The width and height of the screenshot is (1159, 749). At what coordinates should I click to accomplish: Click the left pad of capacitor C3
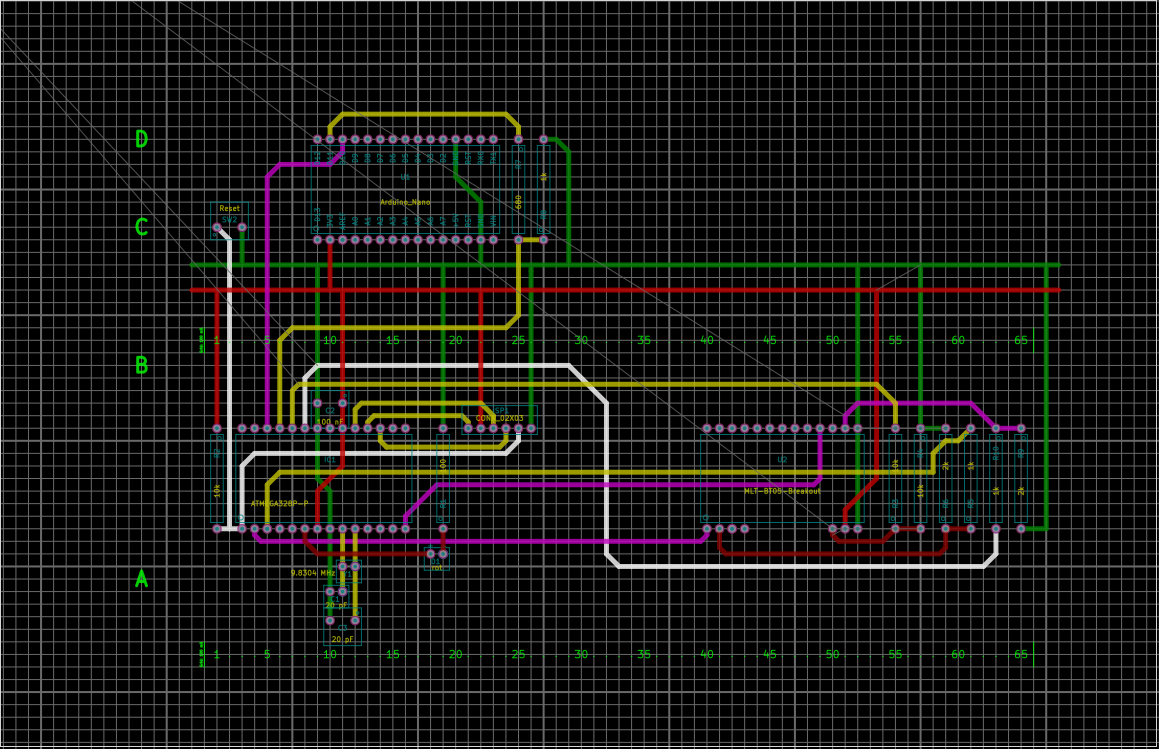[330, 620]
